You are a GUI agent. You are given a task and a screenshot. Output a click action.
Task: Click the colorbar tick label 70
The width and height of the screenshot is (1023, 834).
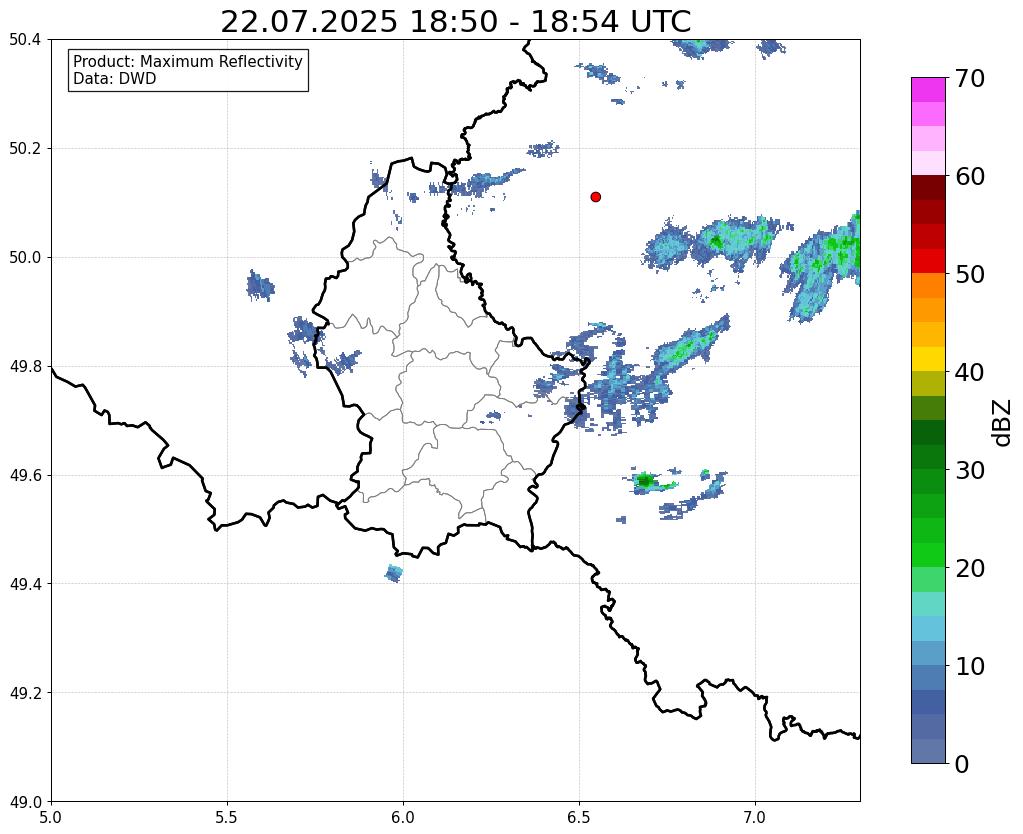click(970, 78)
